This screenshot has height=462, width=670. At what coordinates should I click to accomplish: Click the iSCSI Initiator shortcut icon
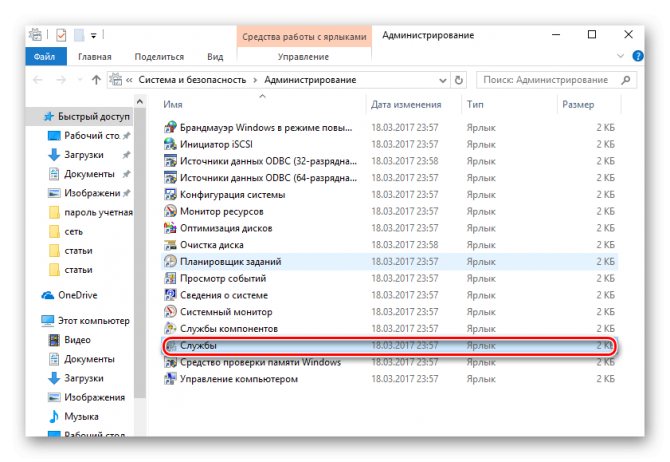170,144
